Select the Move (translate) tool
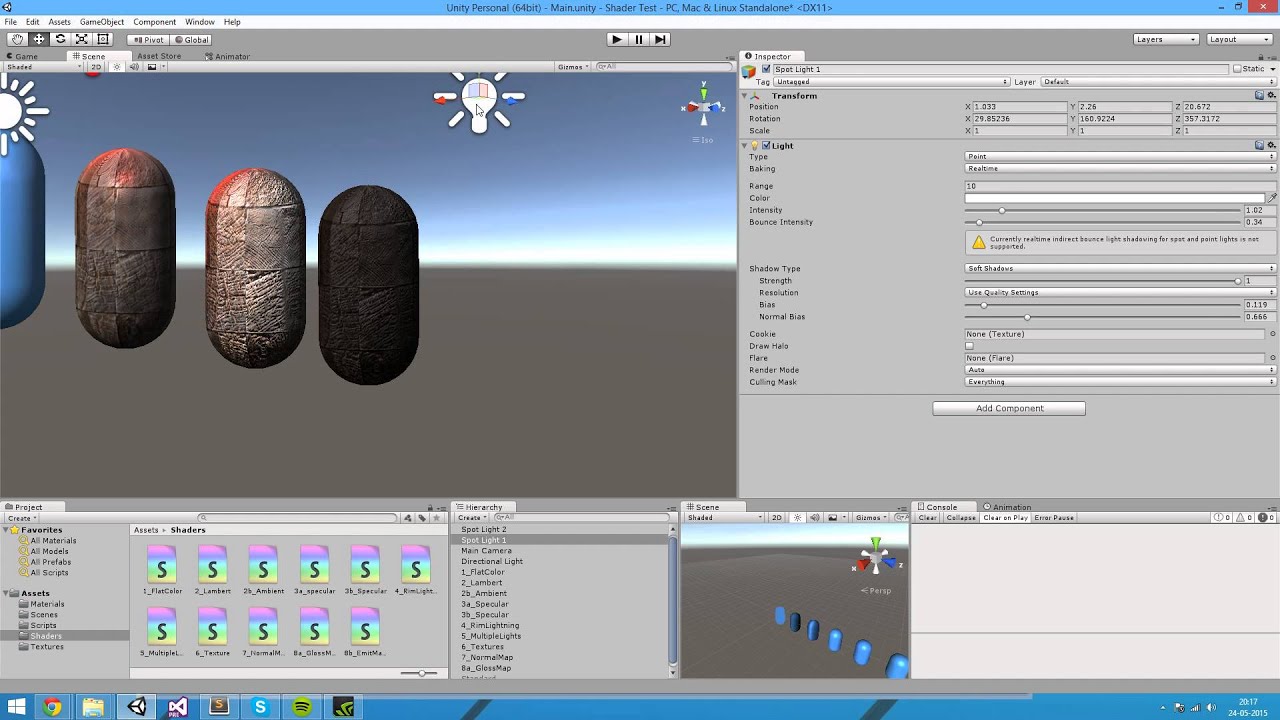The height and width of the screenshot is (720, 1280). pos(39,39)
